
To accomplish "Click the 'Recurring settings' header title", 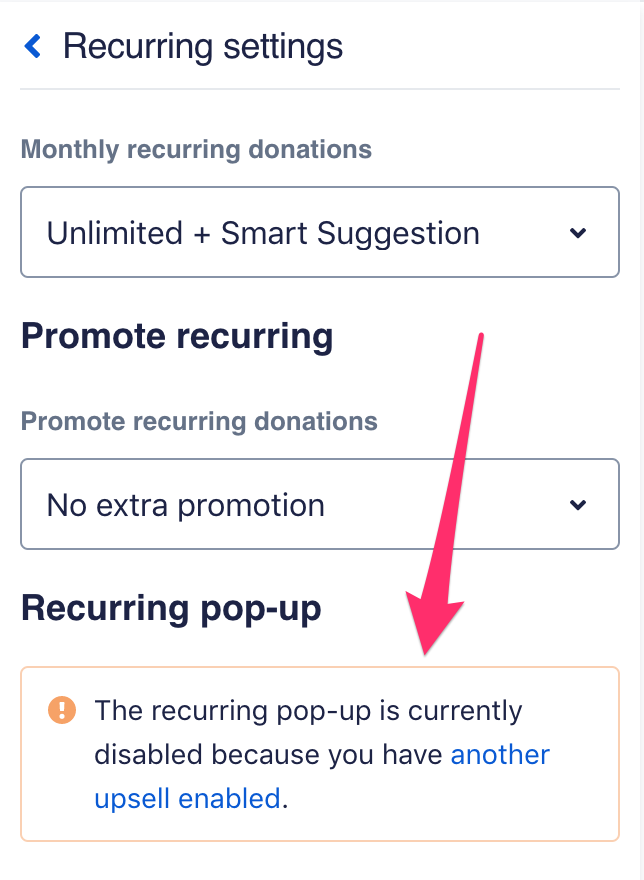I will point(203,46).
